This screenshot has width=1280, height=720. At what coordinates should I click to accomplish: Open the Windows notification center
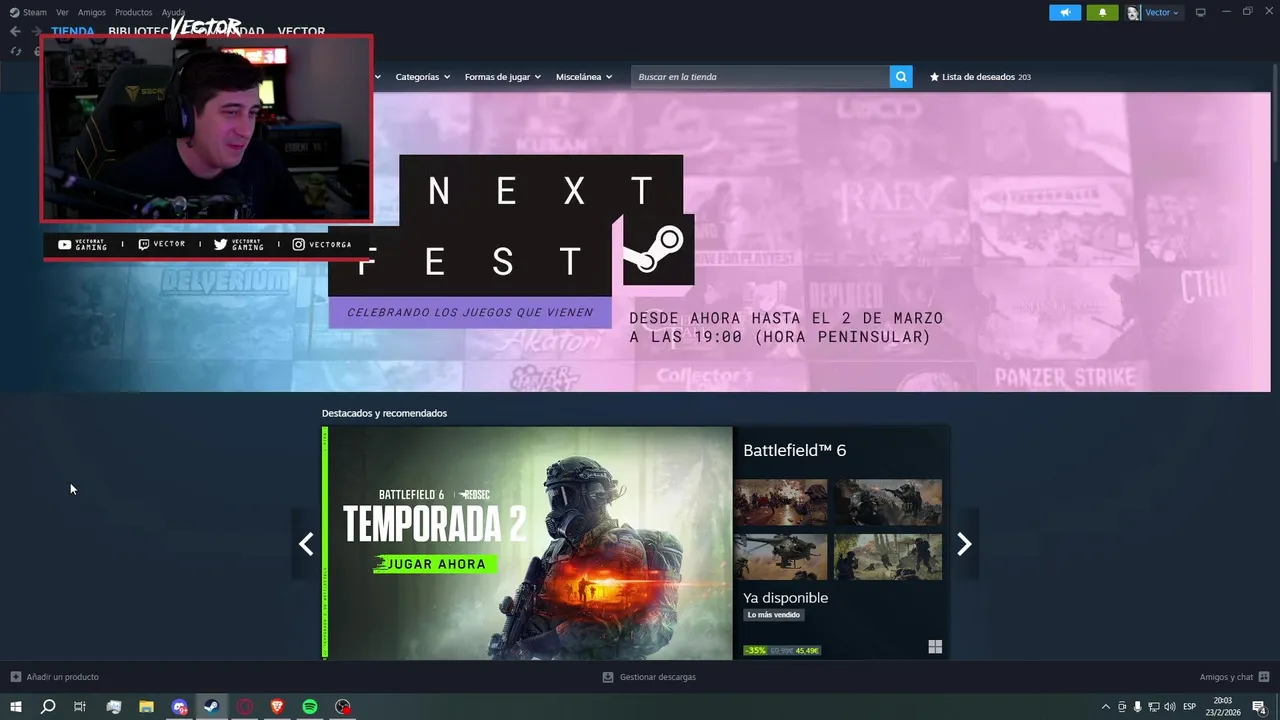(x=1260, y=707)
